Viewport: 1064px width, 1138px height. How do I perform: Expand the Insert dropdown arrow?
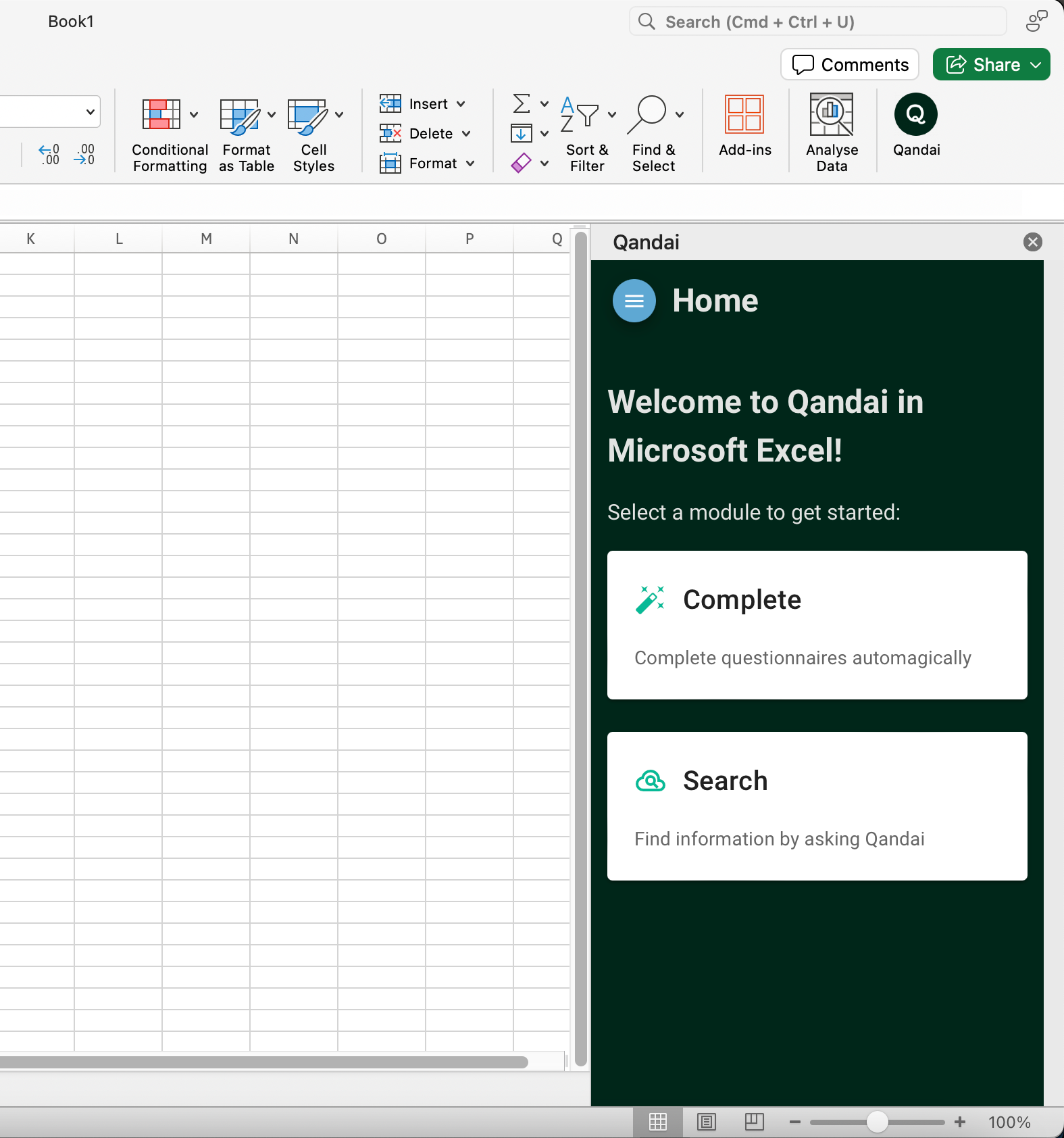[461, 104]
